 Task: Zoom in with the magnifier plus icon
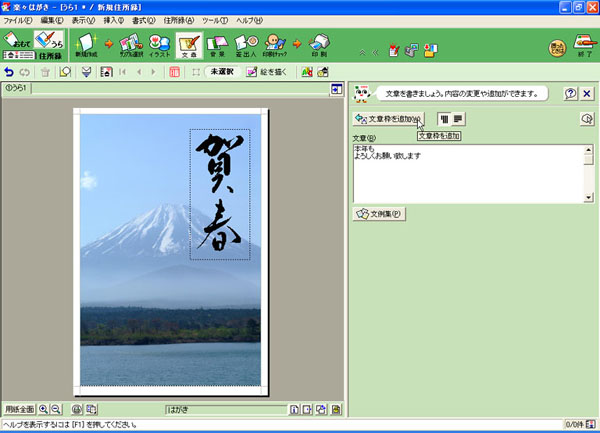click(x=44, y=409)
